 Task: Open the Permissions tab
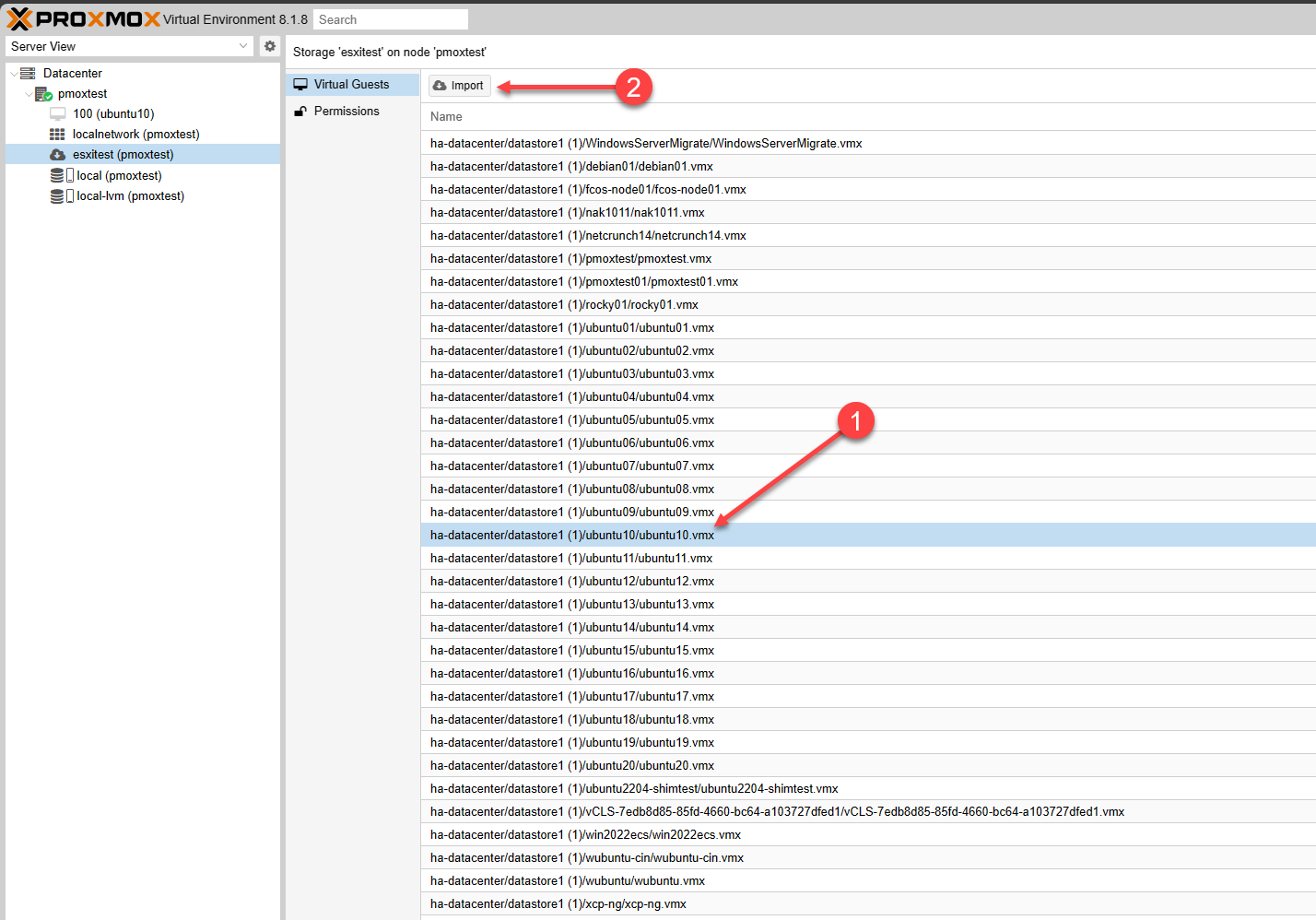pyautogui.click(x=352, y=111)
